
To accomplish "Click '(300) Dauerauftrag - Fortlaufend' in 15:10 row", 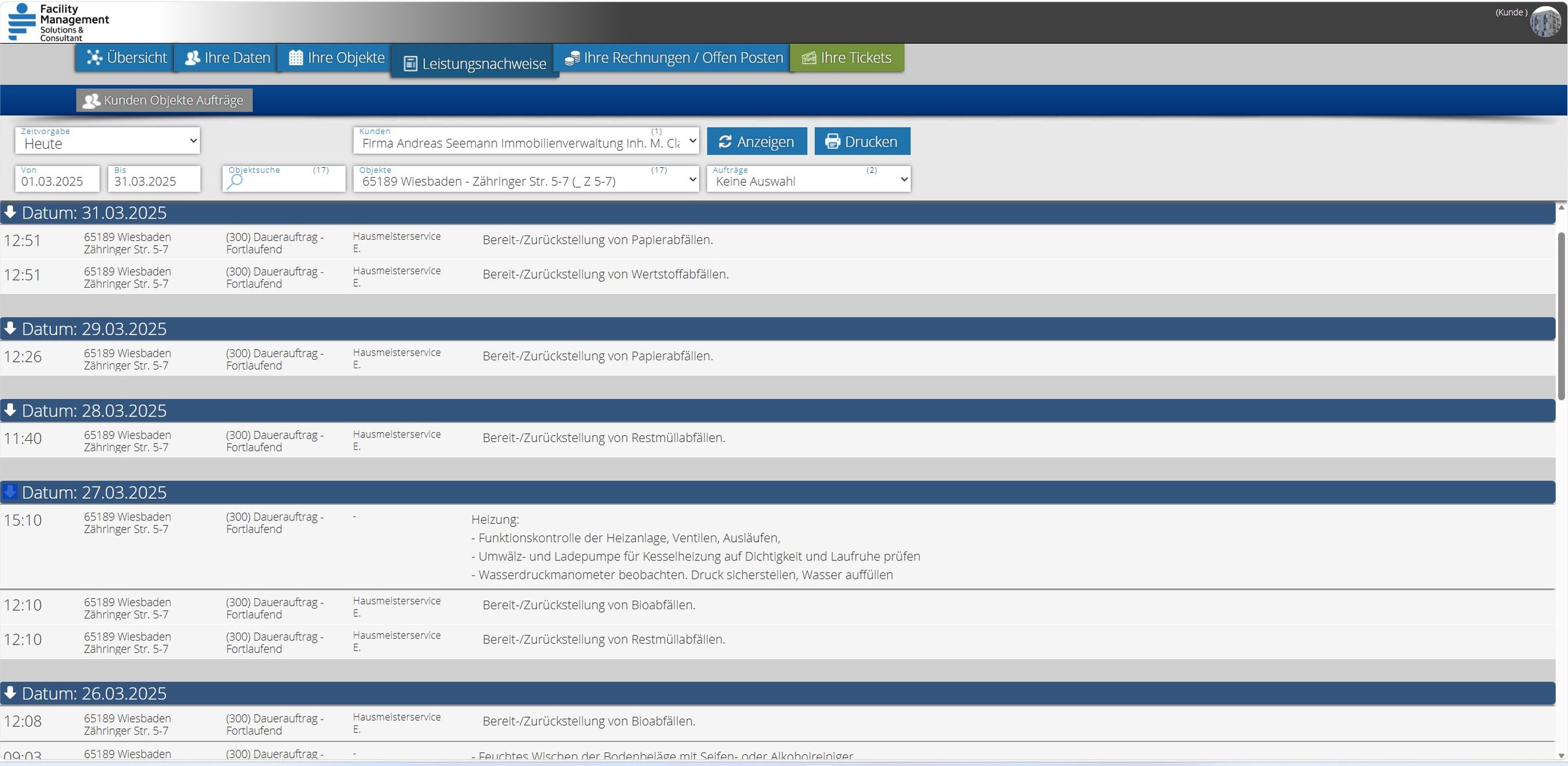I will (275, 522).
